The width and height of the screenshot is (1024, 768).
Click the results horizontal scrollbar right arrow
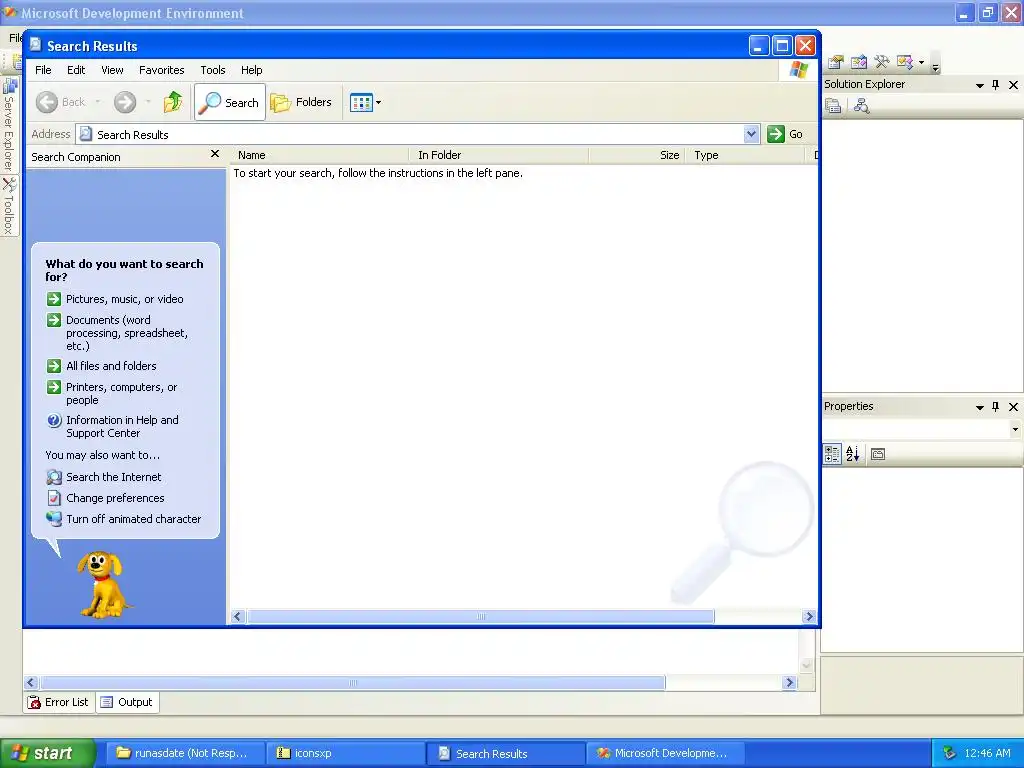click(809, 616)
